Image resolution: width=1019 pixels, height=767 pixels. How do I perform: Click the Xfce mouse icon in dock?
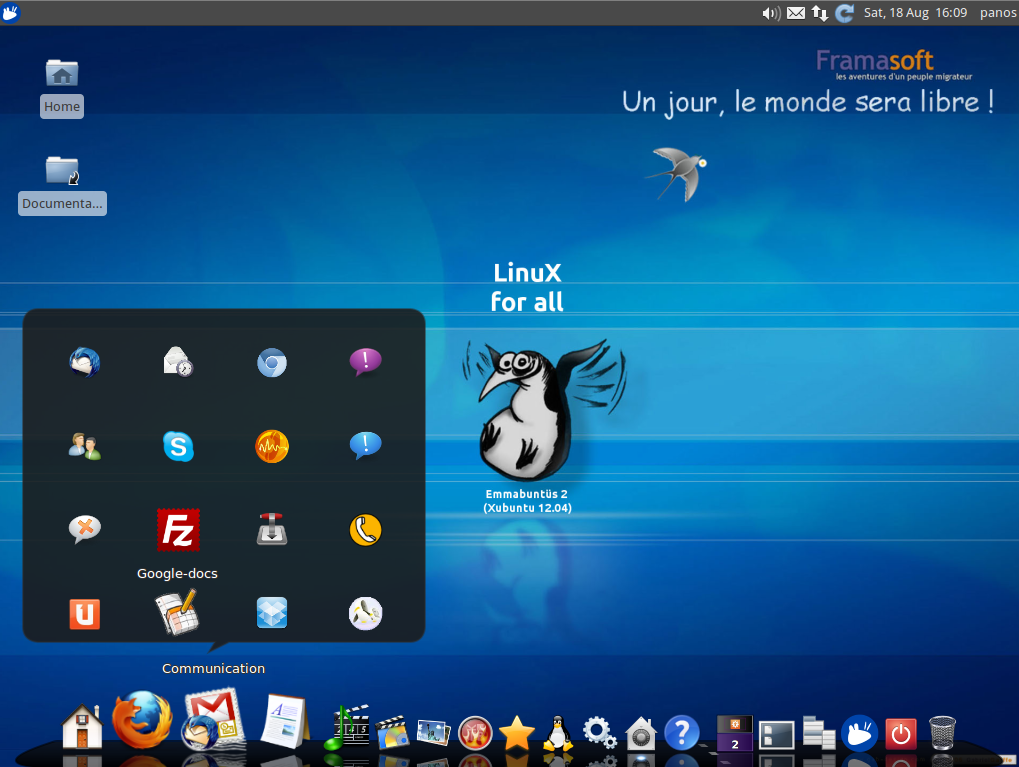tap(859, 733)
